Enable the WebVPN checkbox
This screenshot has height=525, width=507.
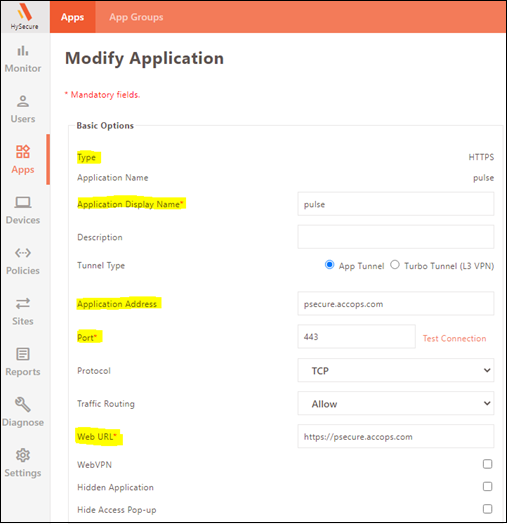coord(487,464)
